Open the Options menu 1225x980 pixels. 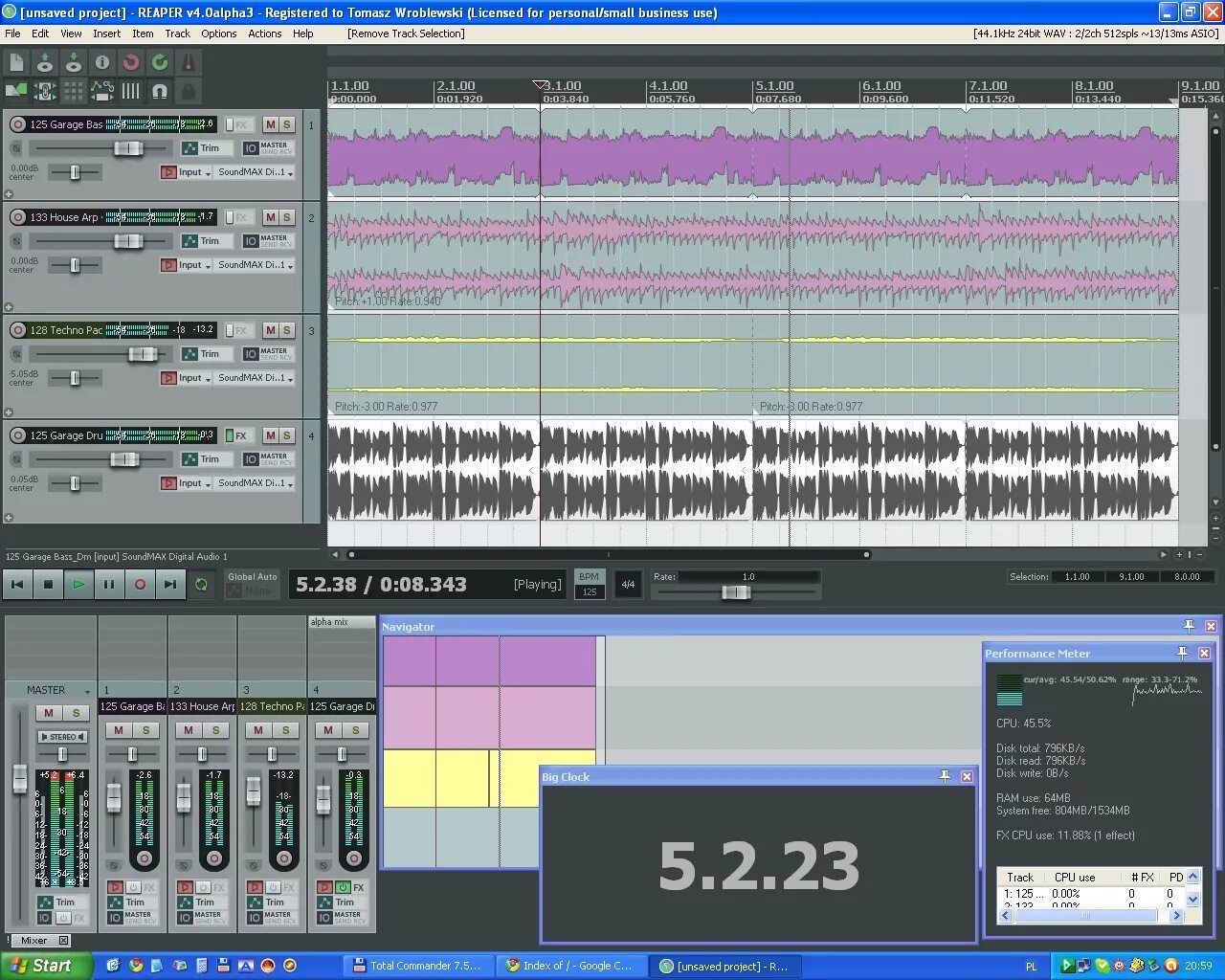coord(218,33)
